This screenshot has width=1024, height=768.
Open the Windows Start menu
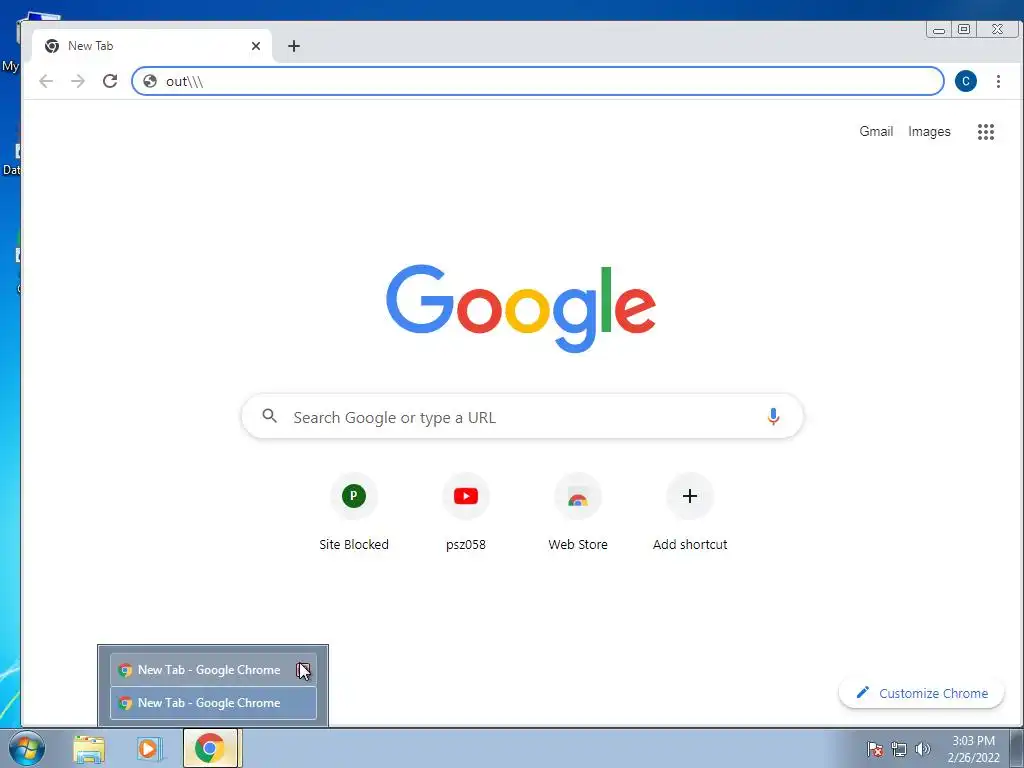(27, 748)
